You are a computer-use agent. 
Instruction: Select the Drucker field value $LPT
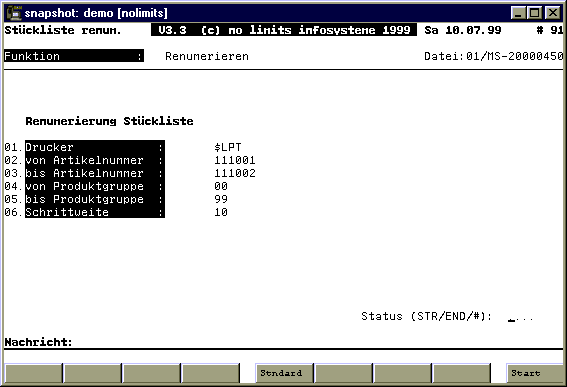point(228,147)
